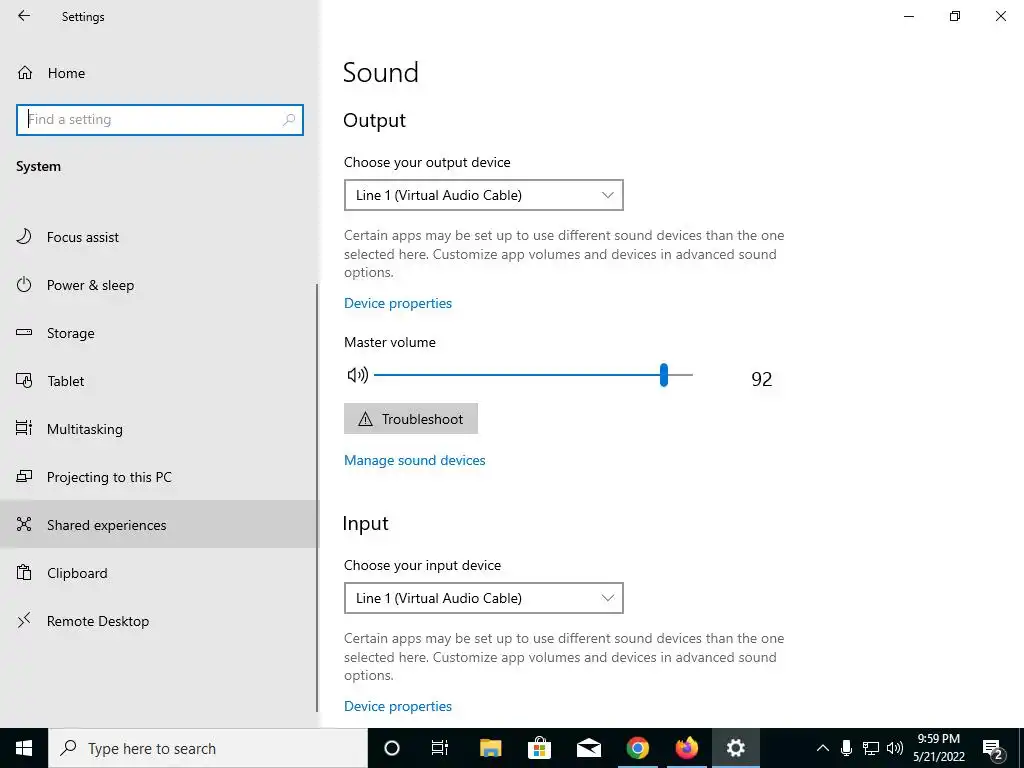1024x768 pixels.
Task: Launch Firefox from taskbar
Action: pyautogui.click(x=686, y=748)
